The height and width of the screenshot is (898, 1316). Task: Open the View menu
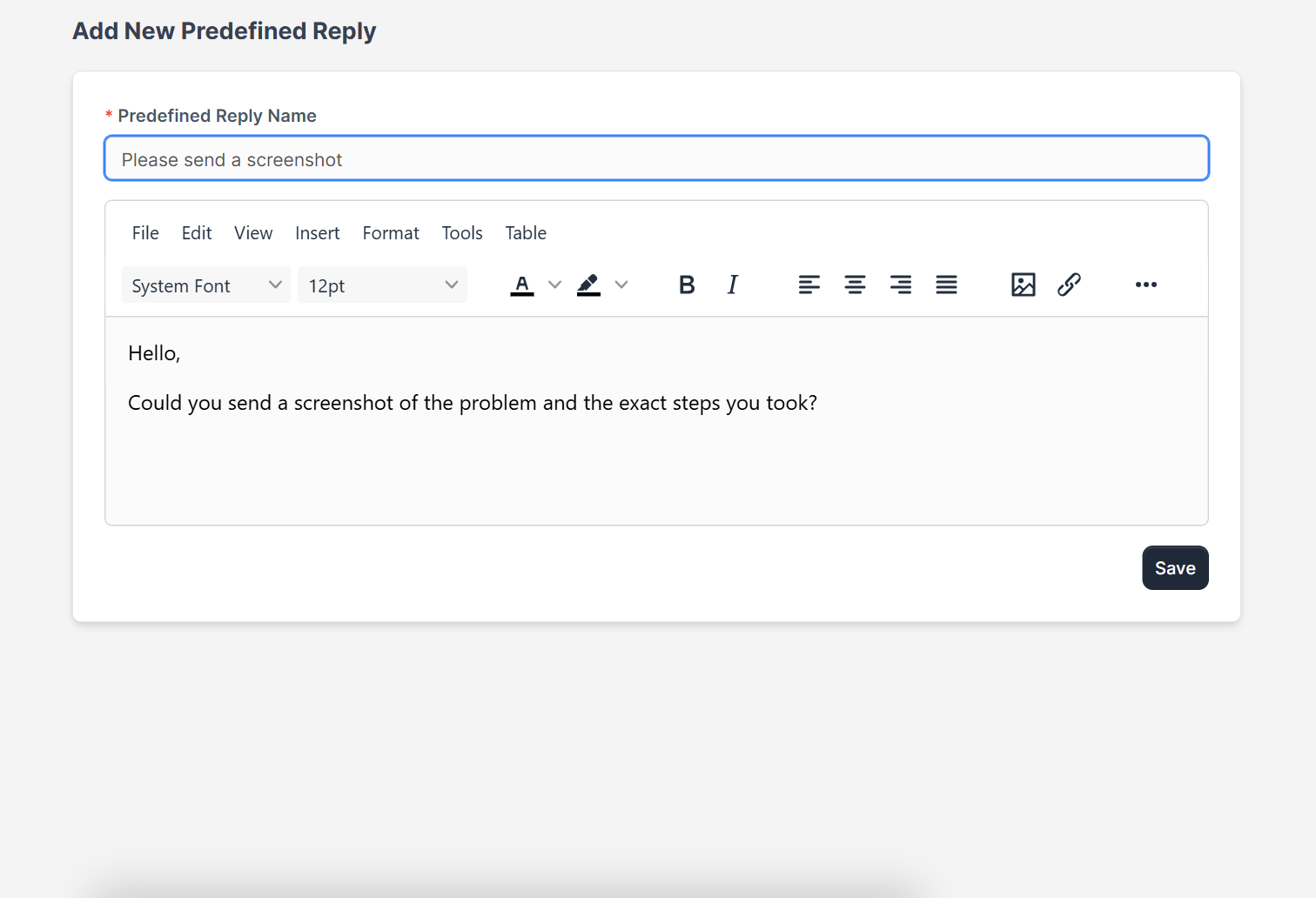[253, 233]
